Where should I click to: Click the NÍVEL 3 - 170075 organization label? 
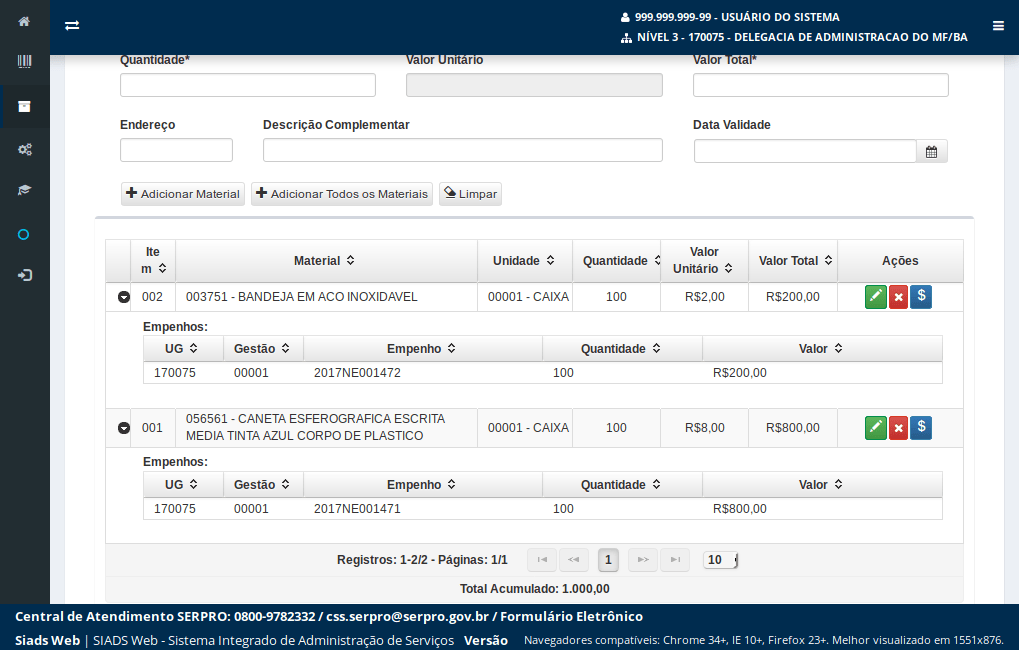(x=802, y=37)
